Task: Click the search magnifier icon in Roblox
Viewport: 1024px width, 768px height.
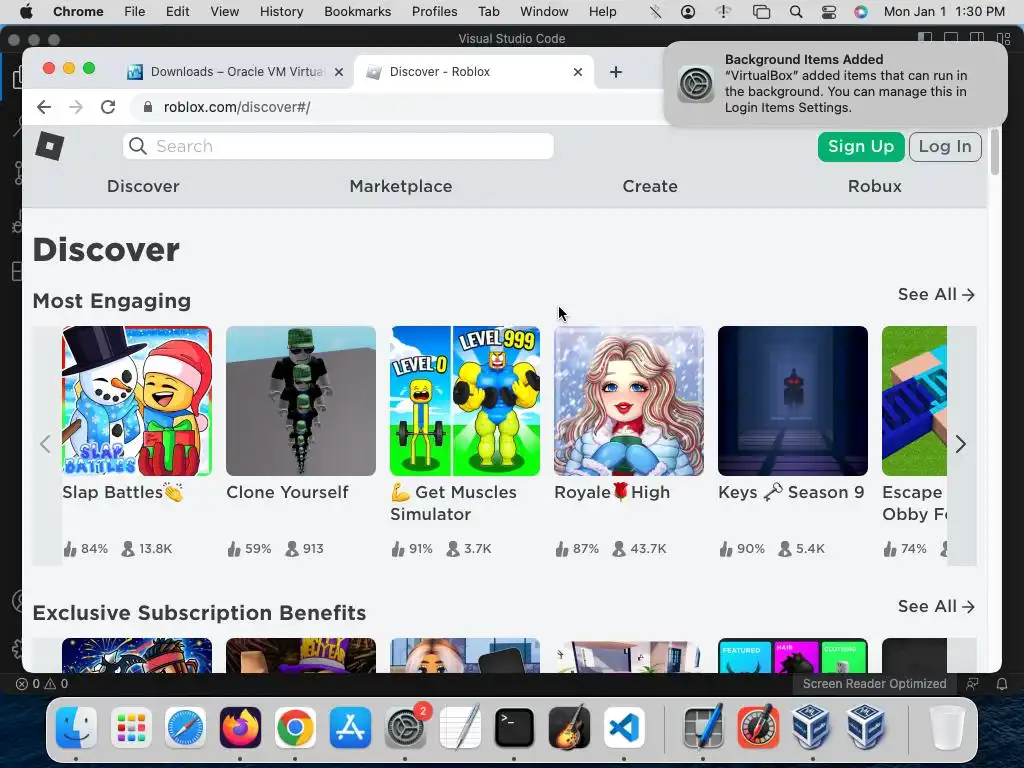Action: [138, 146]
